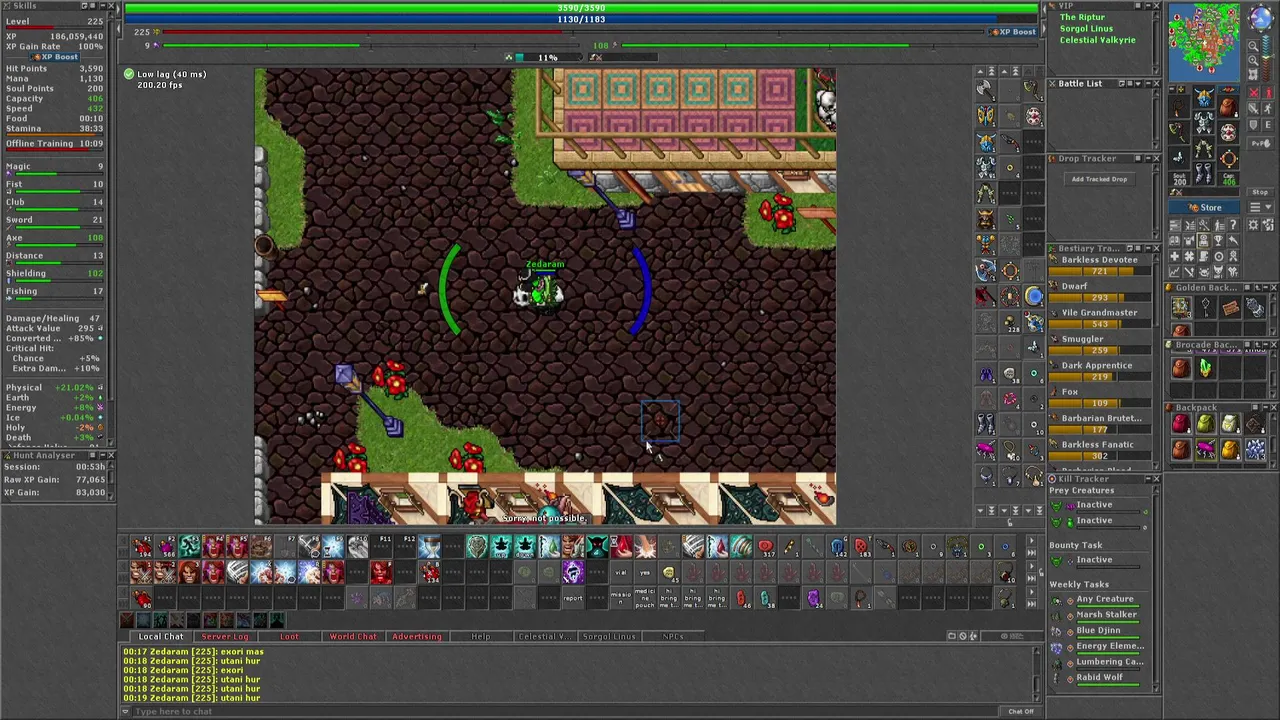Click XP Boost button in top bar
The height and width of the screenshot is (720, 1280).
tap(1013, 32)
